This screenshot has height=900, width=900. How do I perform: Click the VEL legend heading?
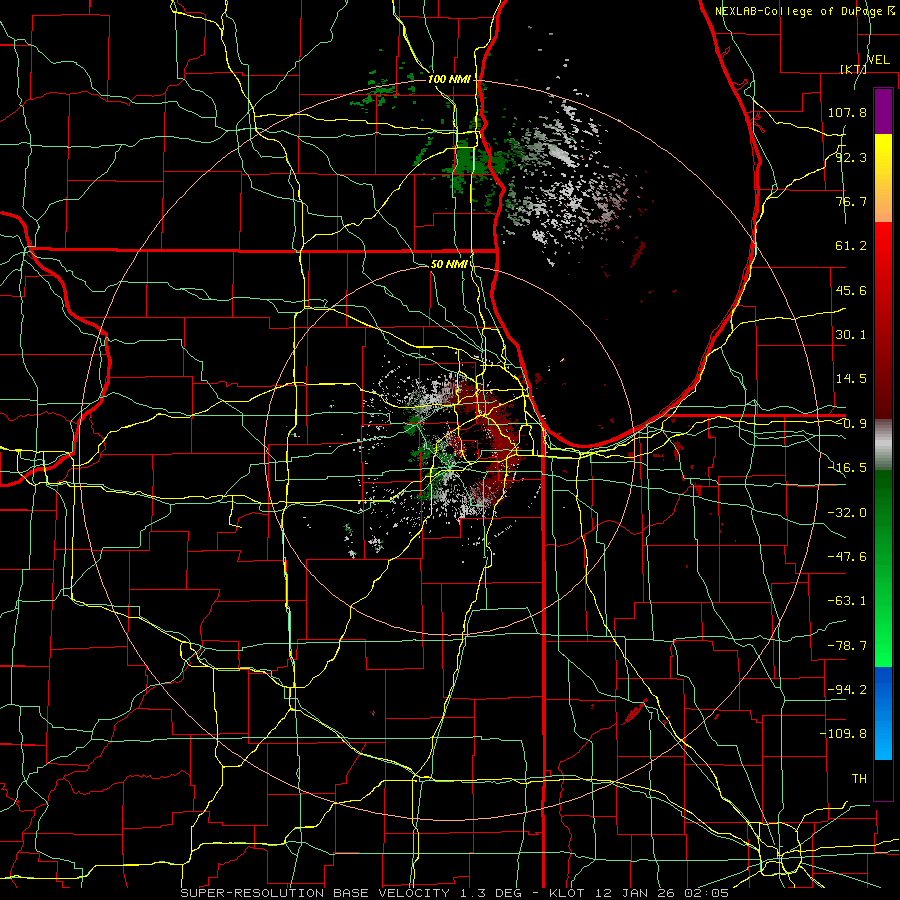click(x=878, y=60)
